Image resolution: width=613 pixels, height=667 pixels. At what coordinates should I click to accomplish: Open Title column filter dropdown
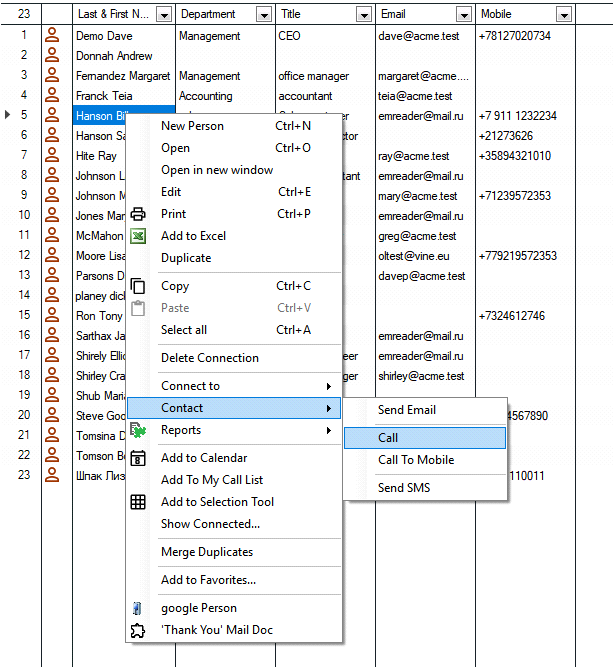tap(364, 15)
